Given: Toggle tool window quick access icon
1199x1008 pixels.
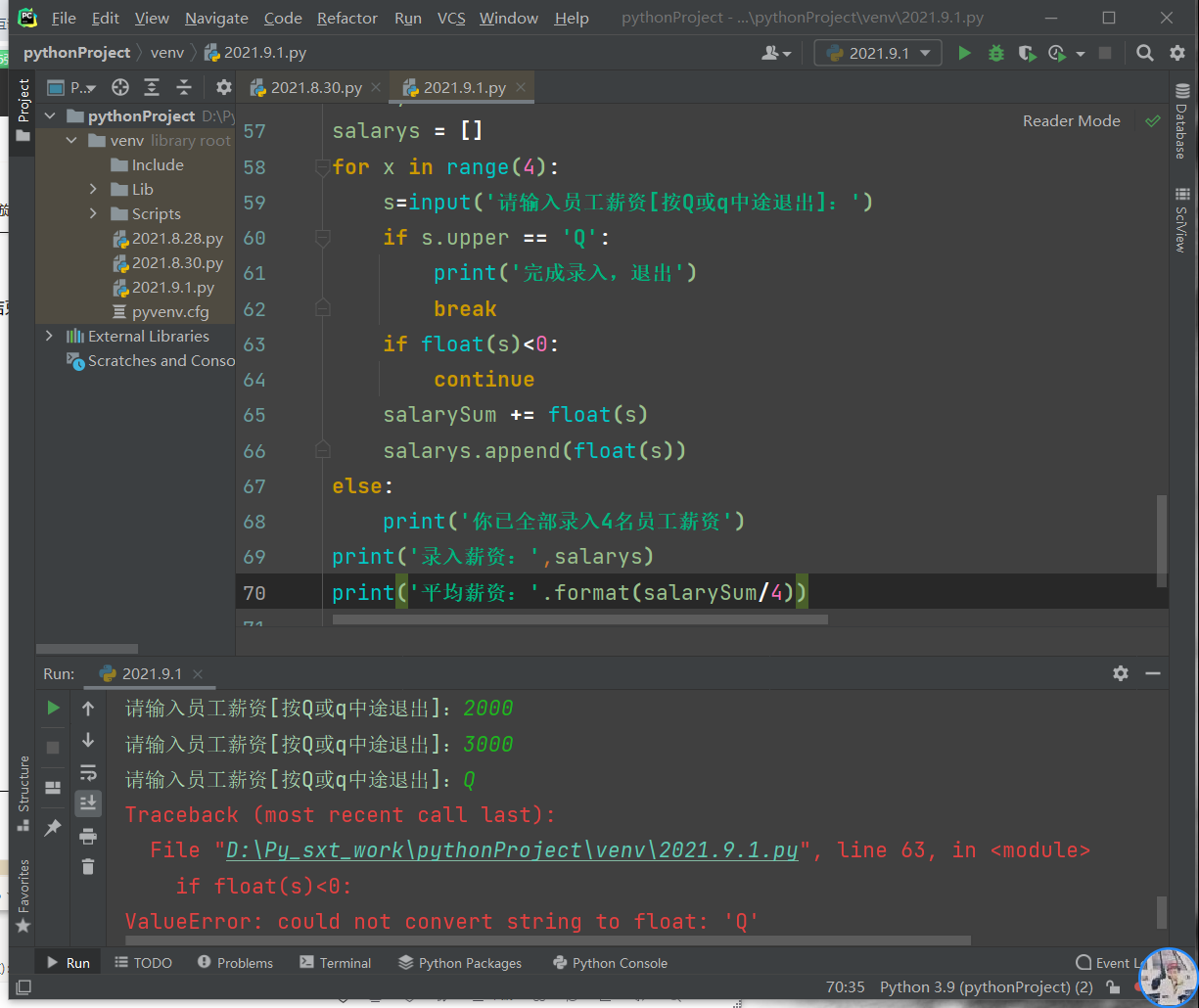Looking at the screenshot, I should pos(23,987).
